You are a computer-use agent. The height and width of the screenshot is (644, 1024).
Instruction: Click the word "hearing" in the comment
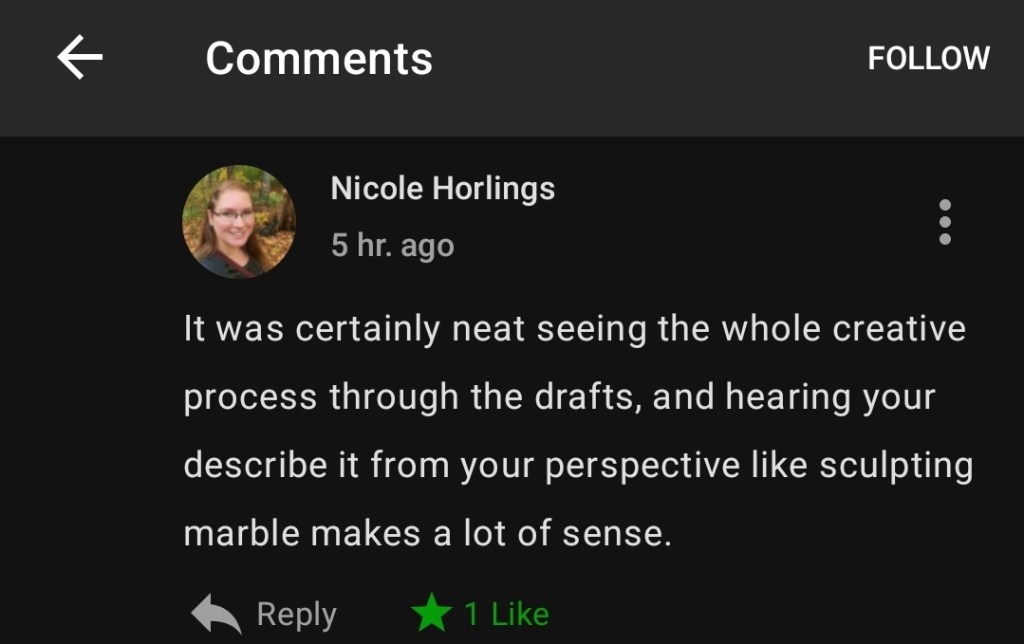point(786,397)
